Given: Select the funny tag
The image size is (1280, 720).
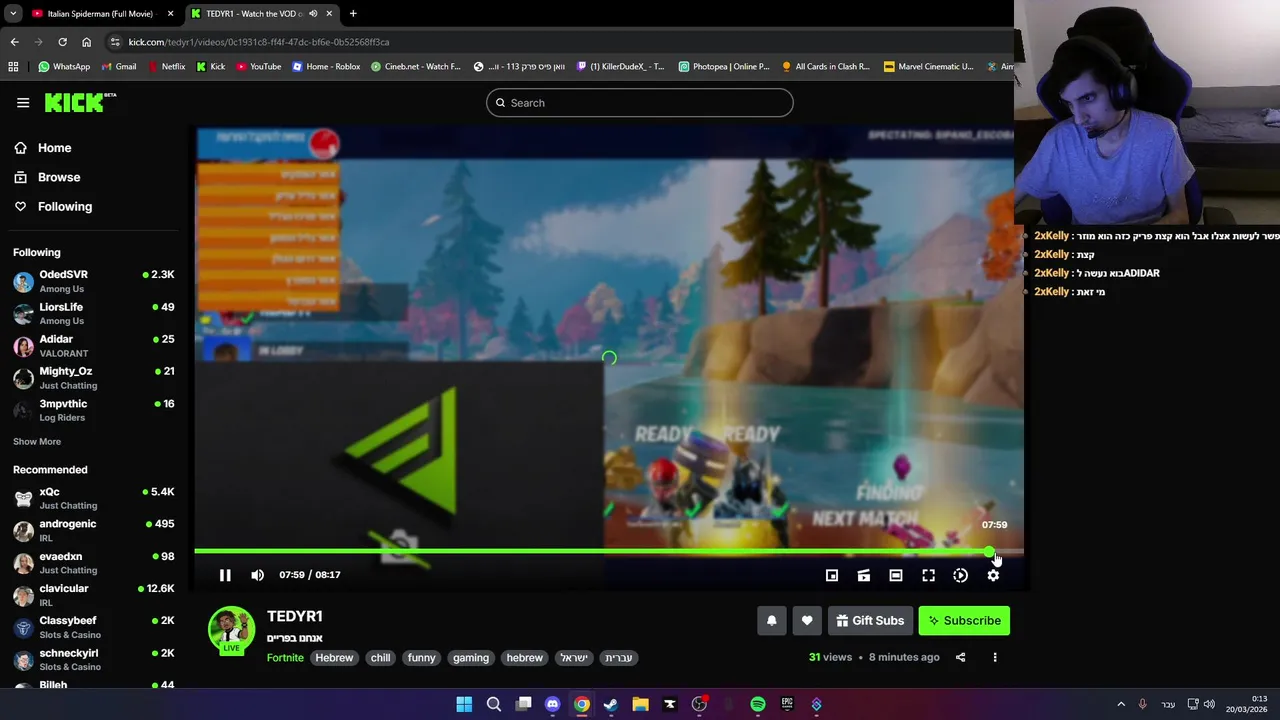Looking at the screenshot, I should (x=422, y=658).
